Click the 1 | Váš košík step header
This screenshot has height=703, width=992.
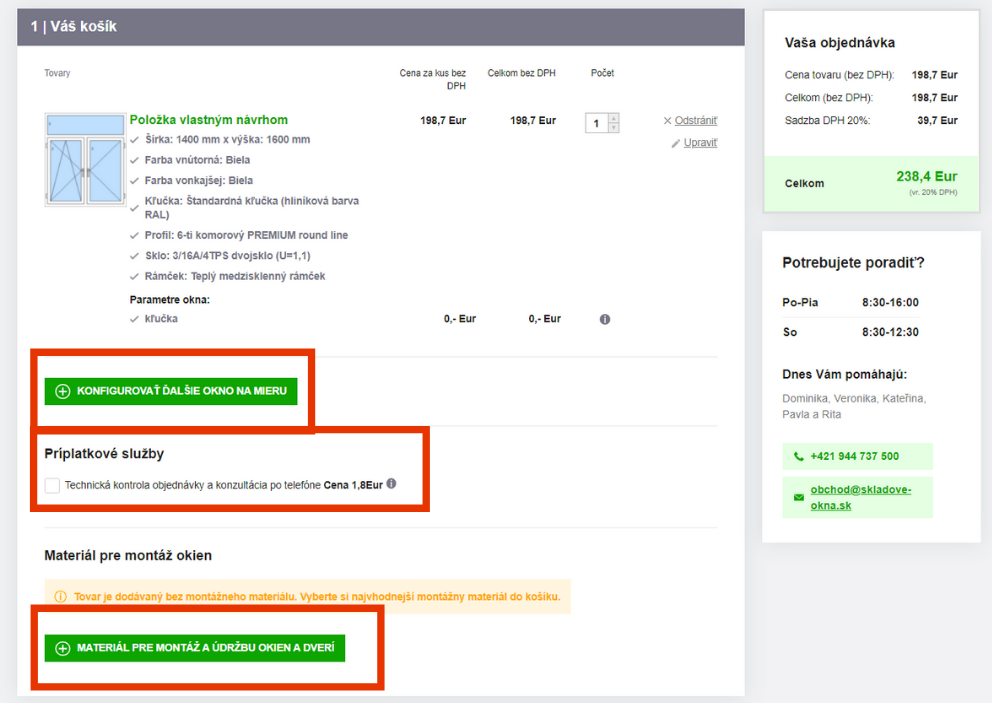pos(74,27)
